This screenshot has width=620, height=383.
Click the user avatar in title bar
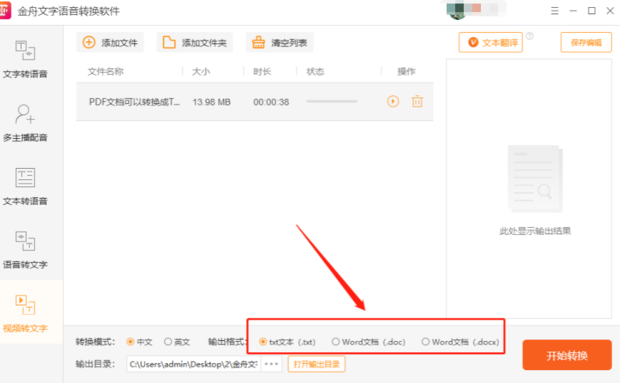(x=457, y=11)
